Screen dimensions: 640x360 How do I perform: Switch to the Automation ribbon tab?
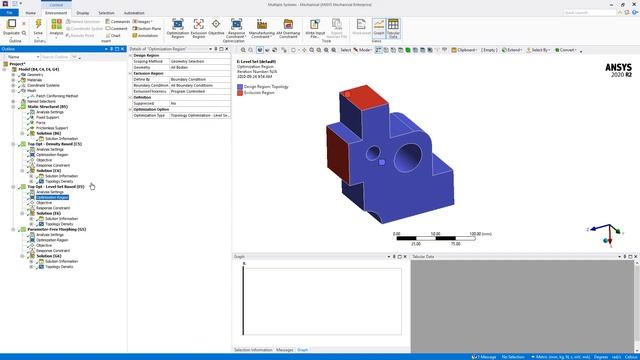(x=134, y=13)
